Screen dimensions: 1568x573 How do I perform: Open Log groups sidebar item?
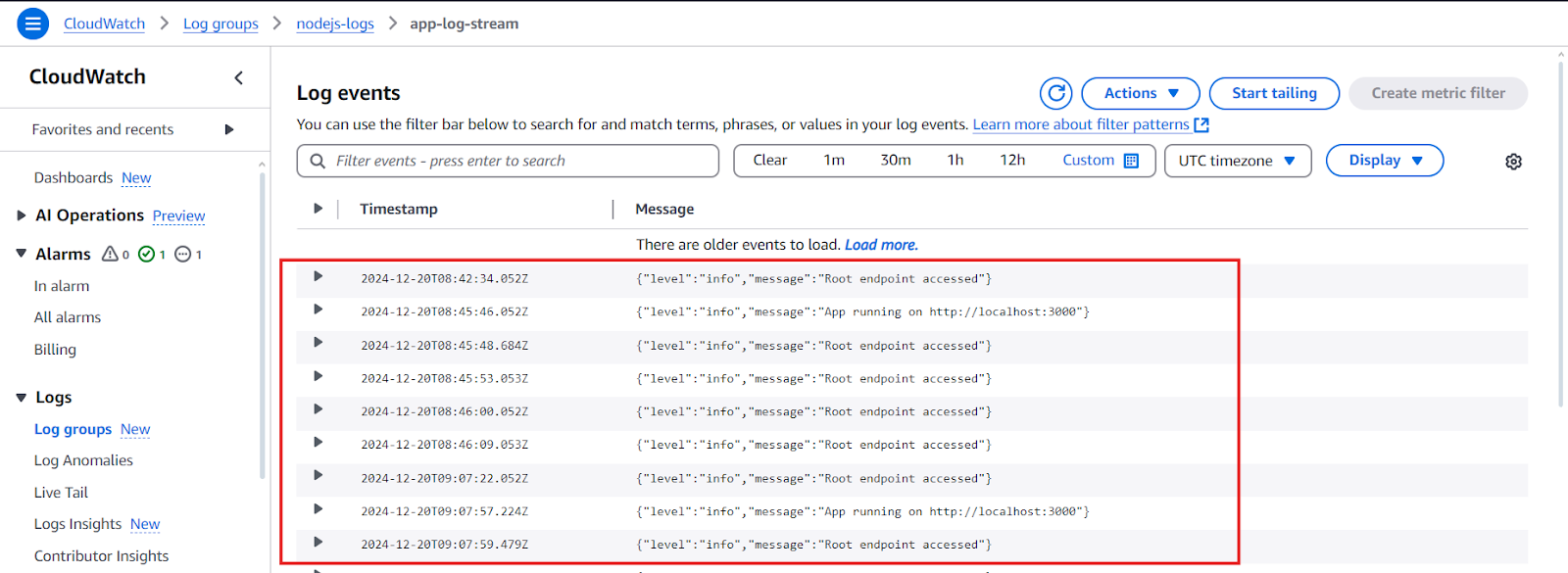pos(73,429)
